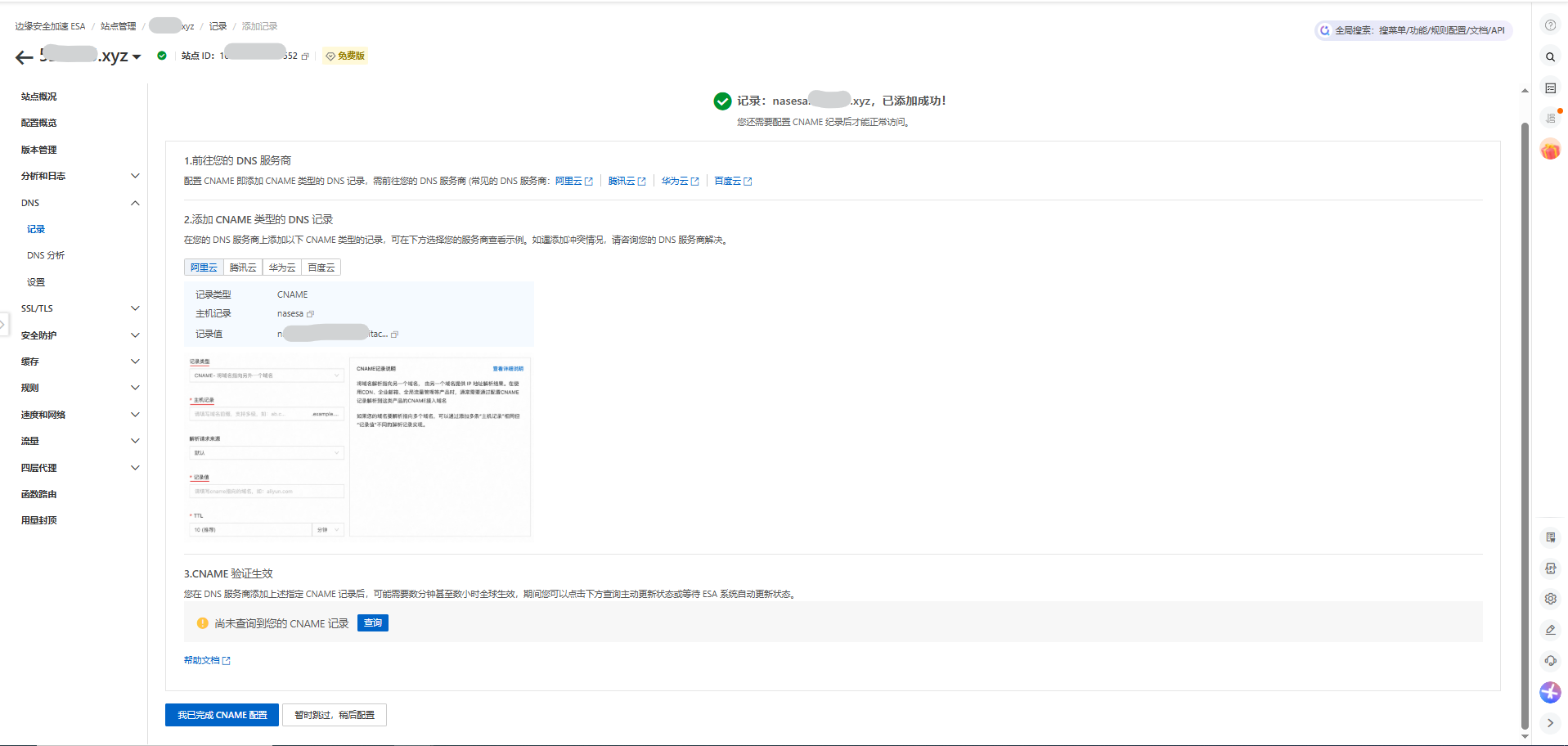Open the icon with the orange notification dot
The width and height of the screenshot is (1568, 746).
tap(1551, 118)
